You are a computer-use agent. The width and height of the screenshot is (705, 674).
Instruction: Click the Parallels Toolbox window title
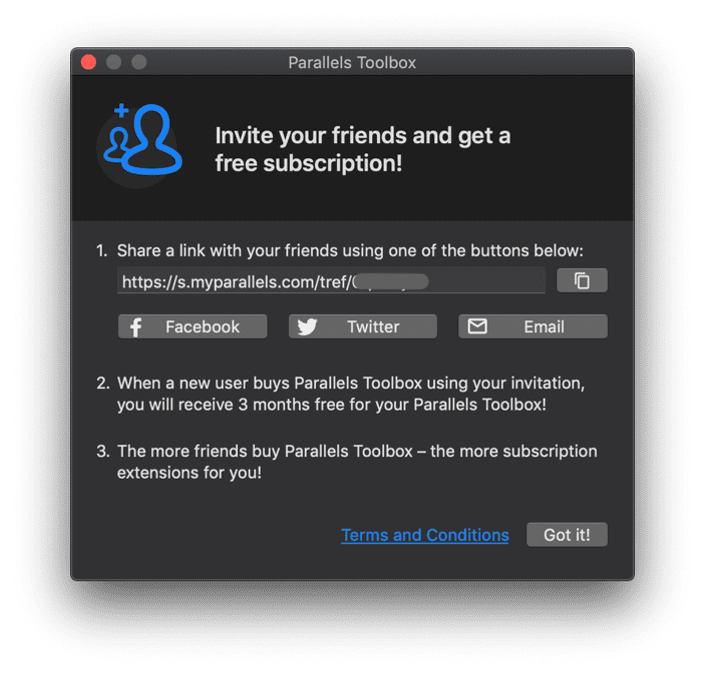click(x=352, y=62)
